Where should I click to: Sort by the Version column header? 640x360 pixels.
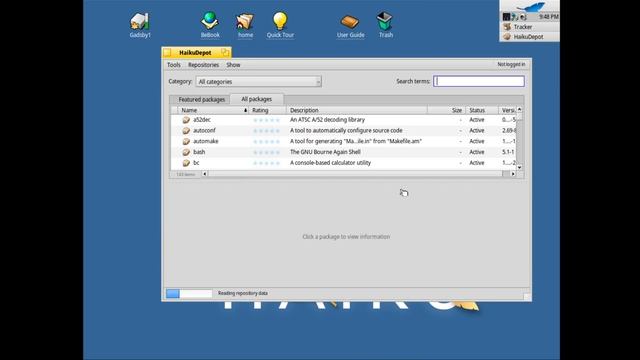click(x=507, y=110)
